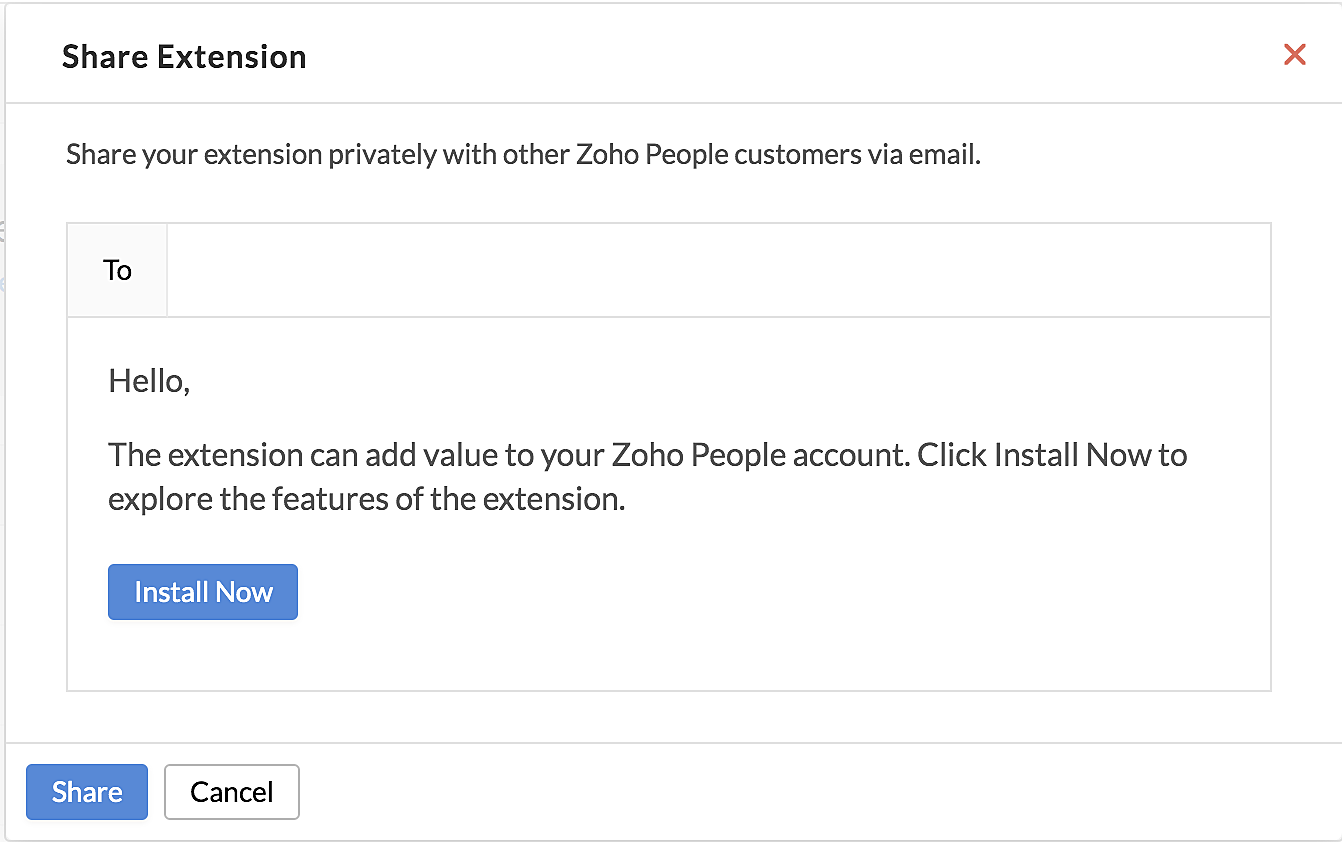Click the To recipient email input field
The image size is (1342, 842).
click(718, 270)
